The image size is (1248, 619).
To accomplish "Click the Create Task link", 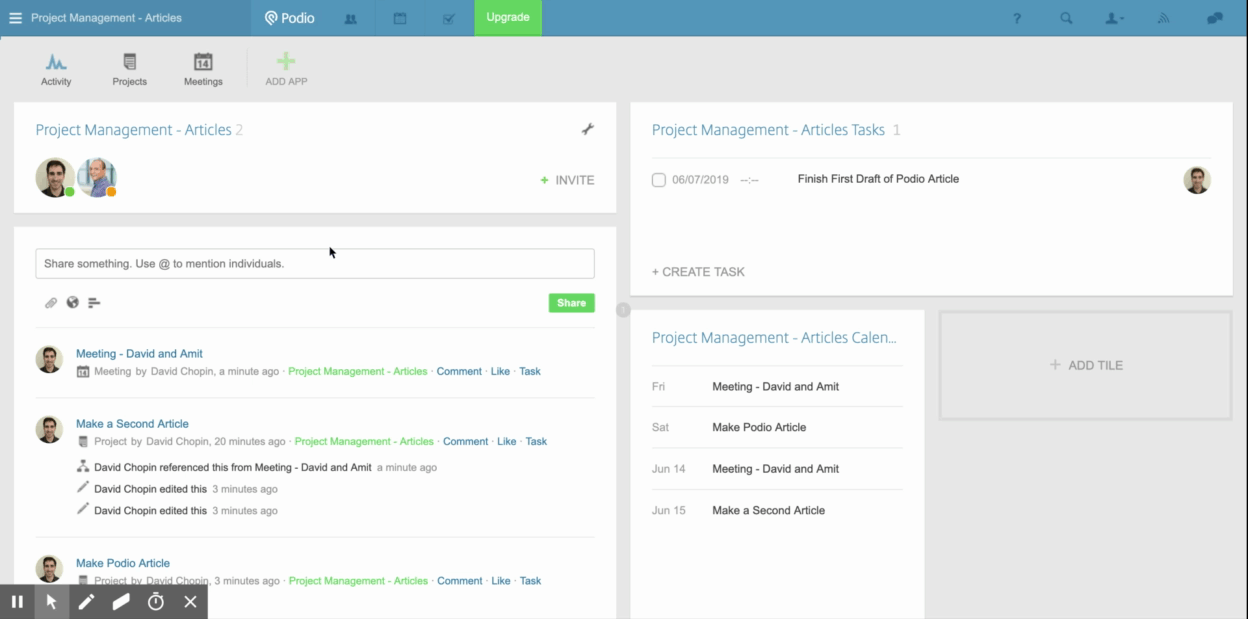I will [x=698, y=272].
